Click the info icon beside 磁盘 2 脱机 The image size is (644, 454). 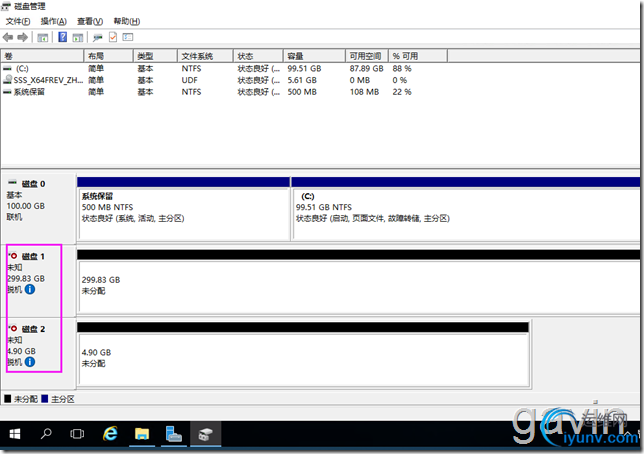pyautogui.click(x=30, y=362)
